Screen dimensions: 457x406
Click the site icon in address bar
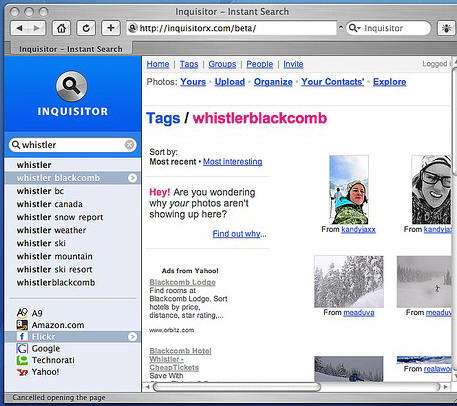click(133, 28)
